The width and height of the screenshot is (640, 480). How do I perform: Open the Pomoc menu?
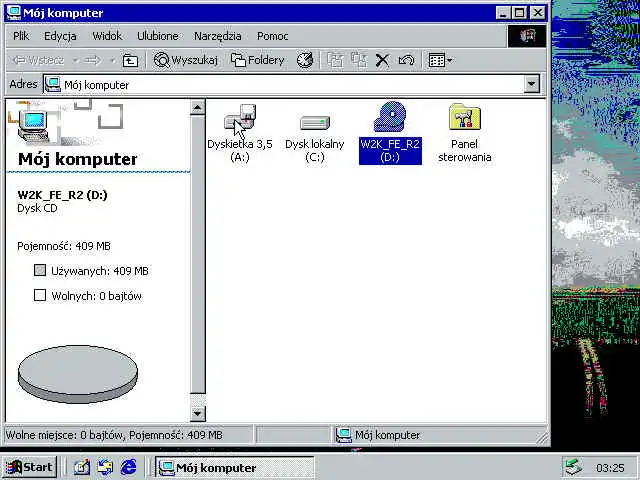point(272,36)
